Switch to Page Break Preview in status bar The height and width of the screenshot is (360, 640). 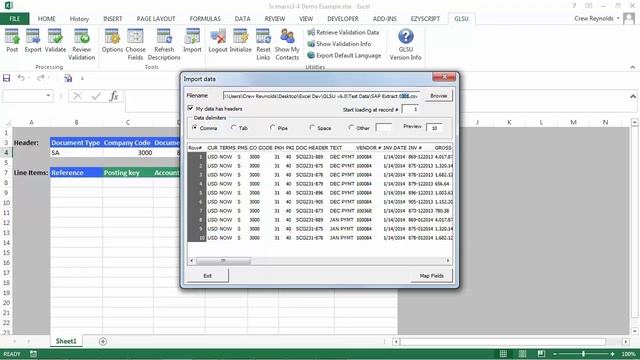(541, 354)
